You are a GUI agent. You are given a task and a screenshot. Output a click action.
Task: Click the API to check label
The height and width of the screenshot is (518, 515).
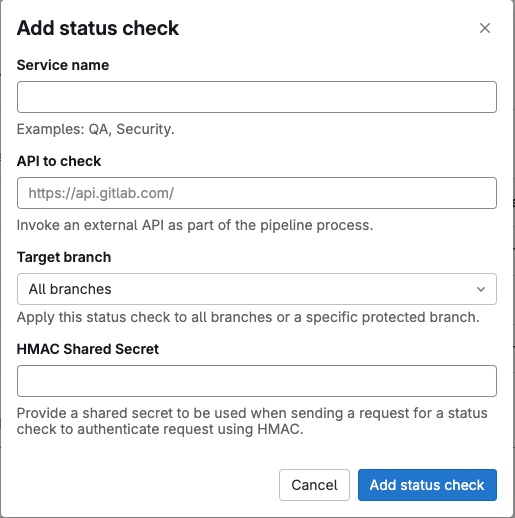pos(59,161)
